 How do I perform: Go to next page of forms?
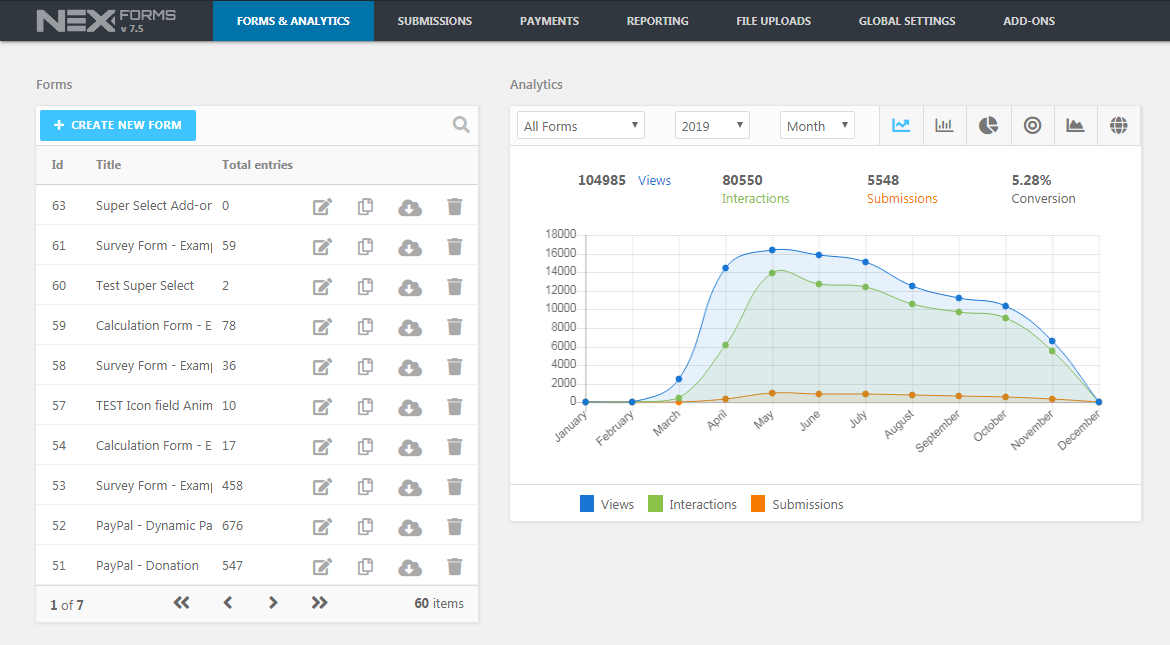273,602
